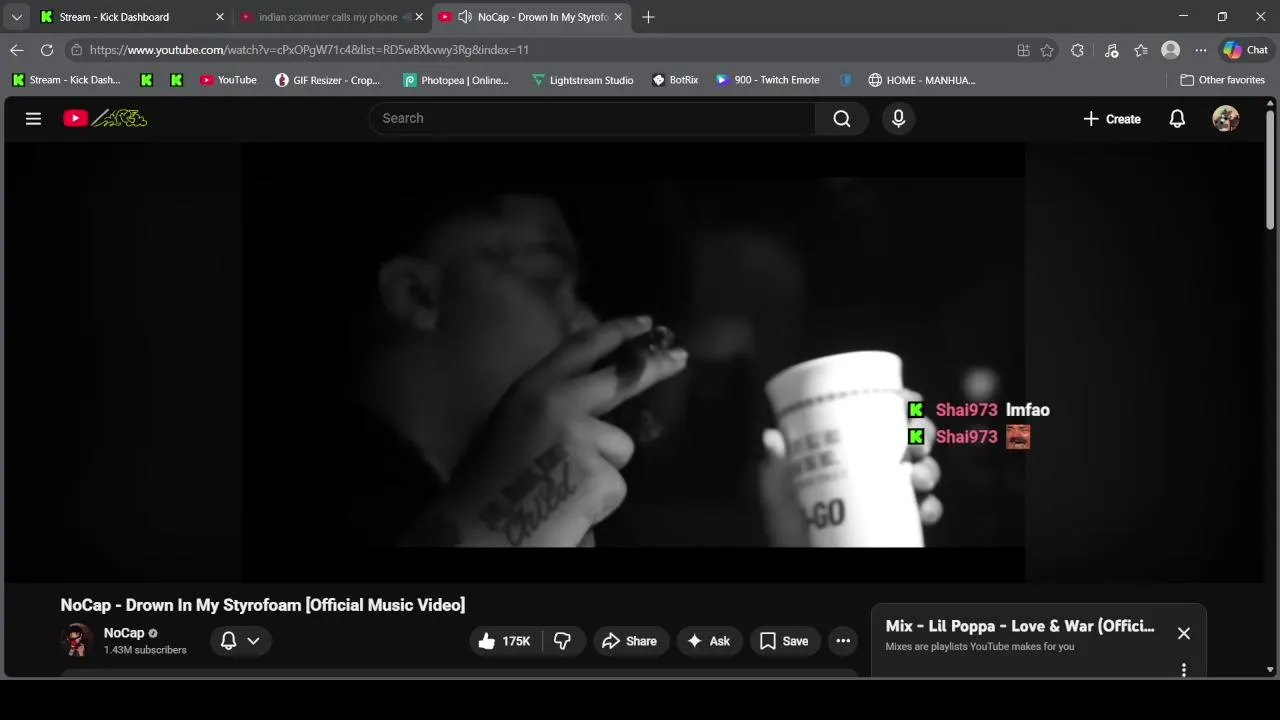
Task: Focus the YouTube search field
Action: click(592, 118)
